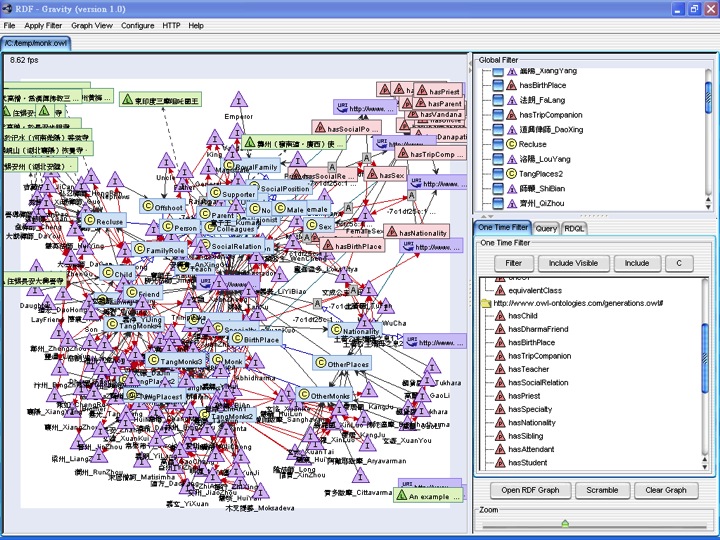Open the Apply Filter menu

43,26
